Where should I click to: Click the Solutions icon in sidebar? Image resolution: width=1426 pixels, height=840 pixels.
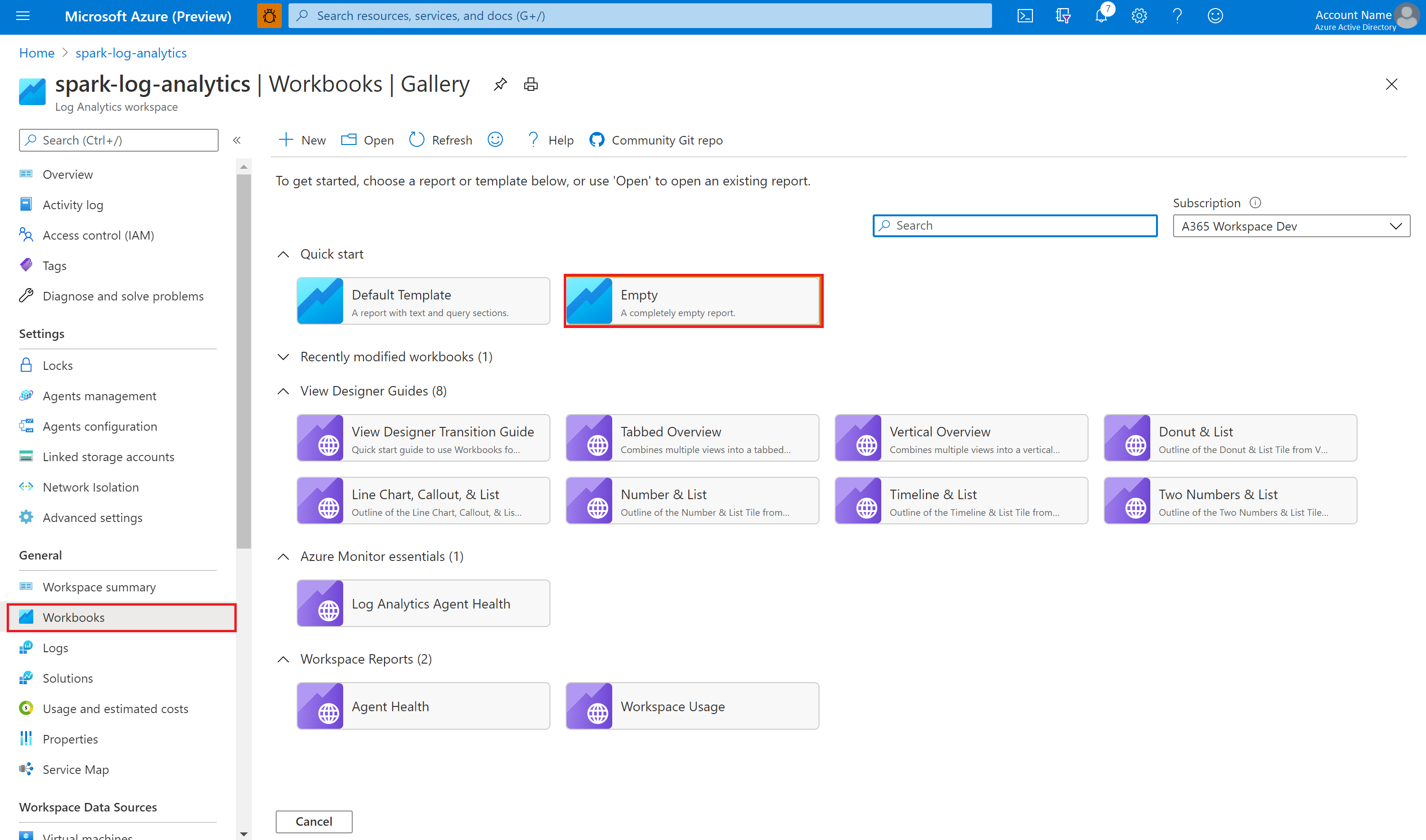click(x=27, y=678)
